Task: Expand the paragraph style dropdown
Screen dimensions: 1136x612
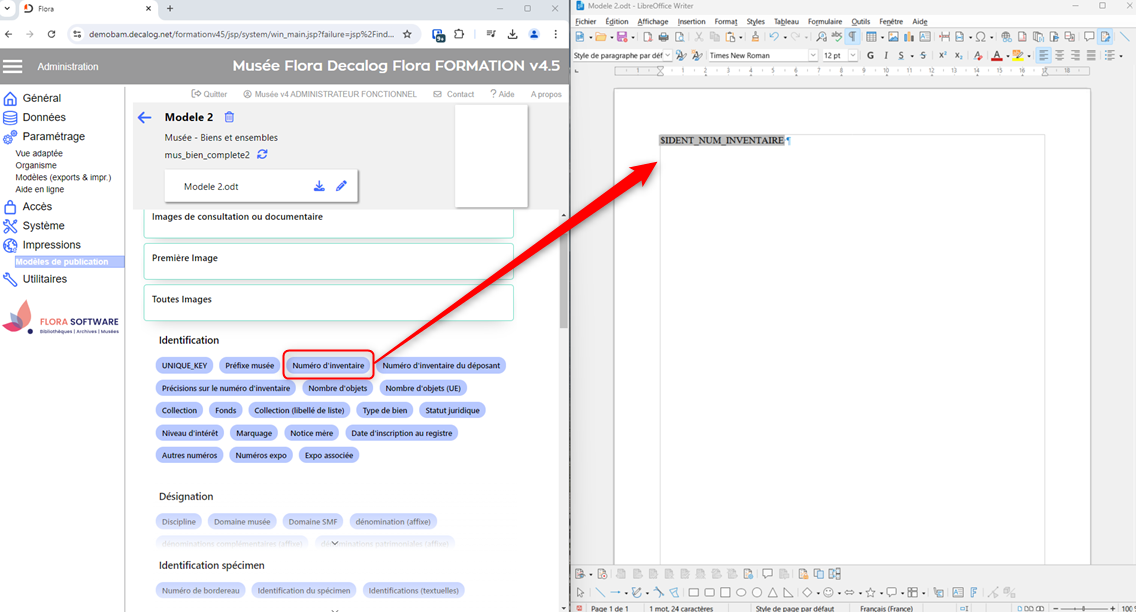Action: tap(668, 56)
